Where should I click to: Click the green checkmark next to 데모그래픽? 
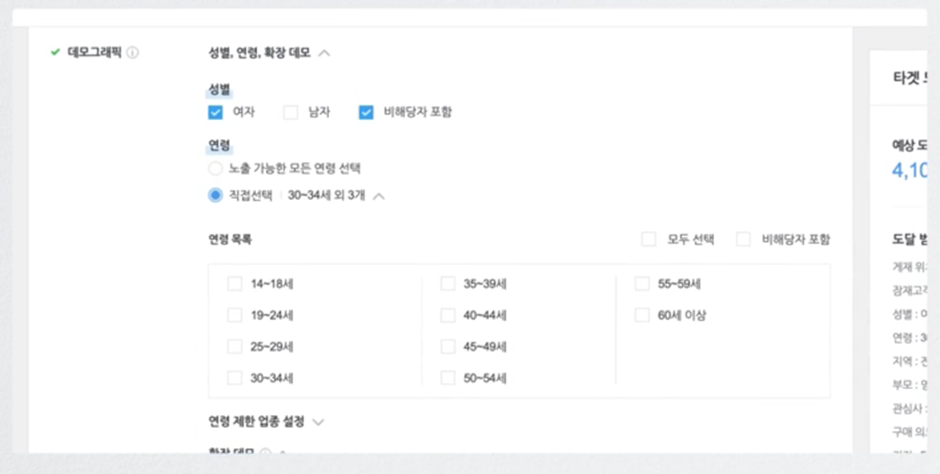[x=55, y=52]
